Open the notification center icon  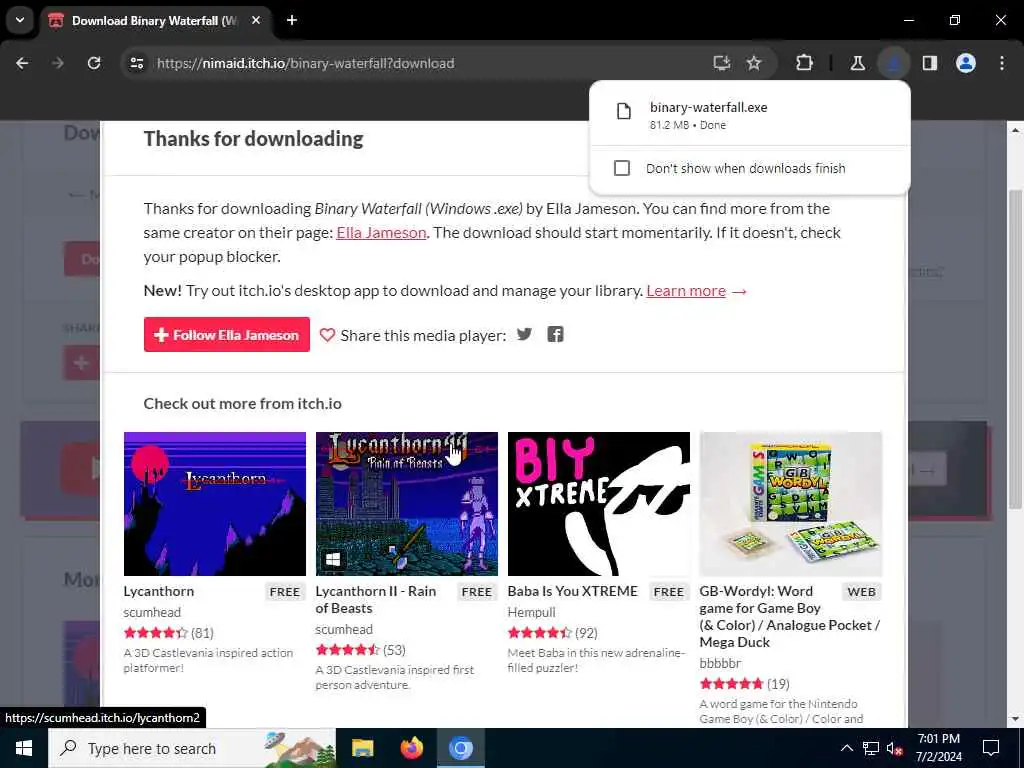991,748
